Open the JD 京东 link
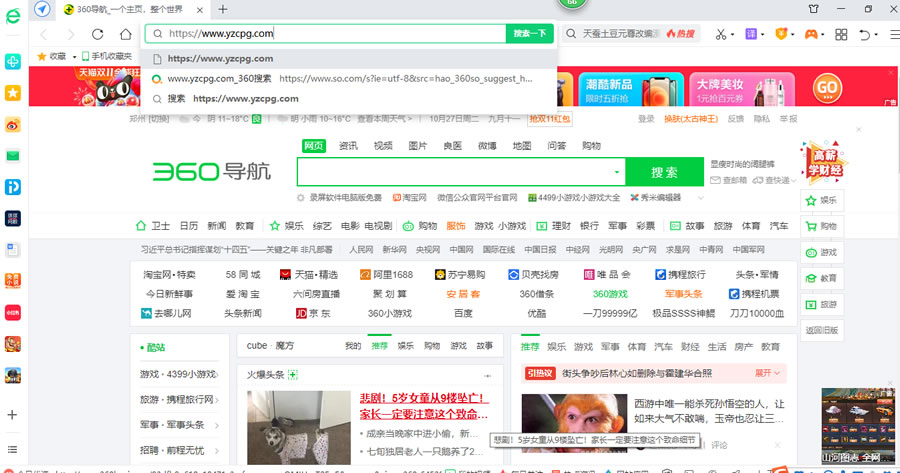This screenshot has width=900, height=473. pyautogui.click(x=313, y=313)
